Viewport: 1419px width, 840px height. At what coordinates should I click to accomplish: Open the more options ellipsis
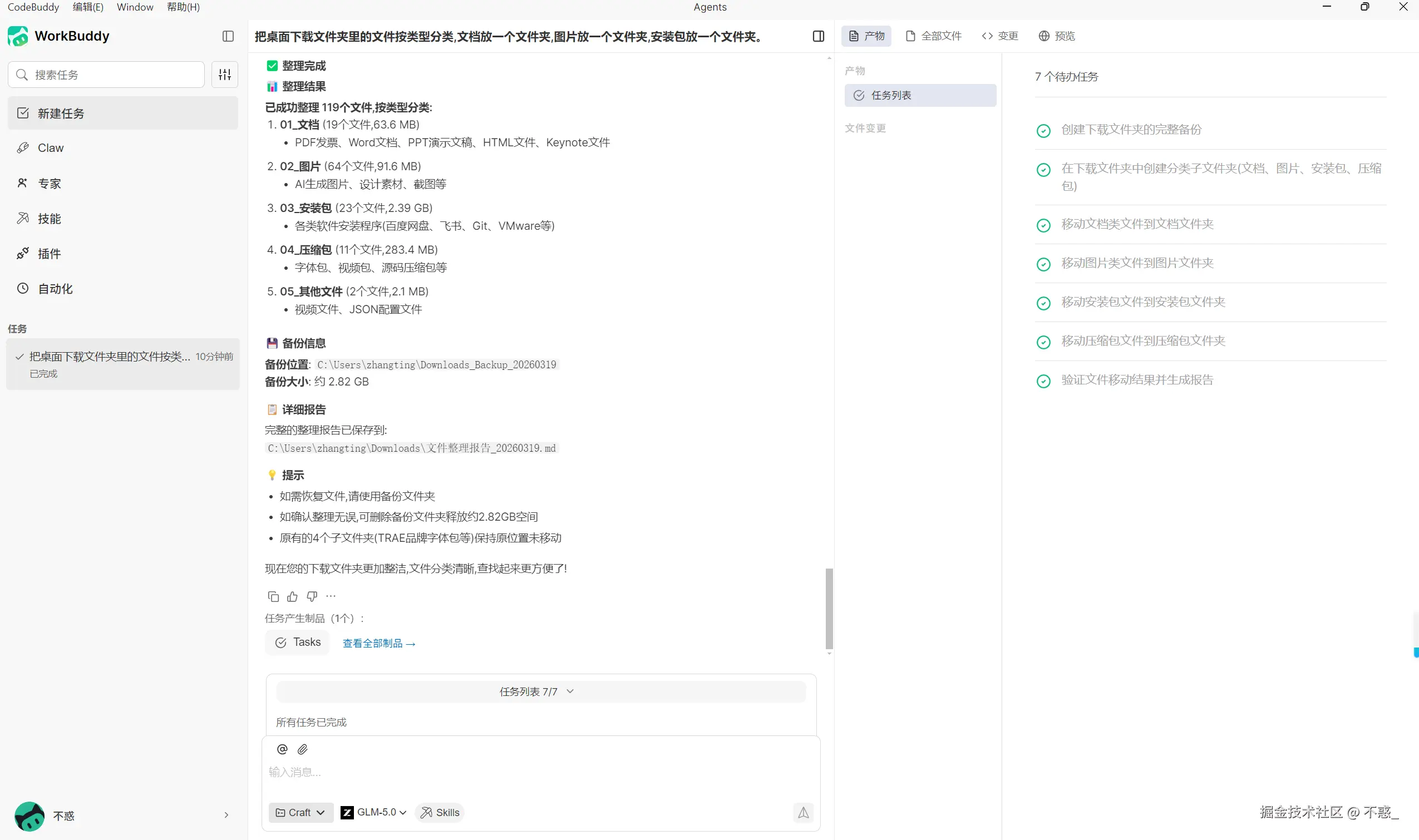331,596
